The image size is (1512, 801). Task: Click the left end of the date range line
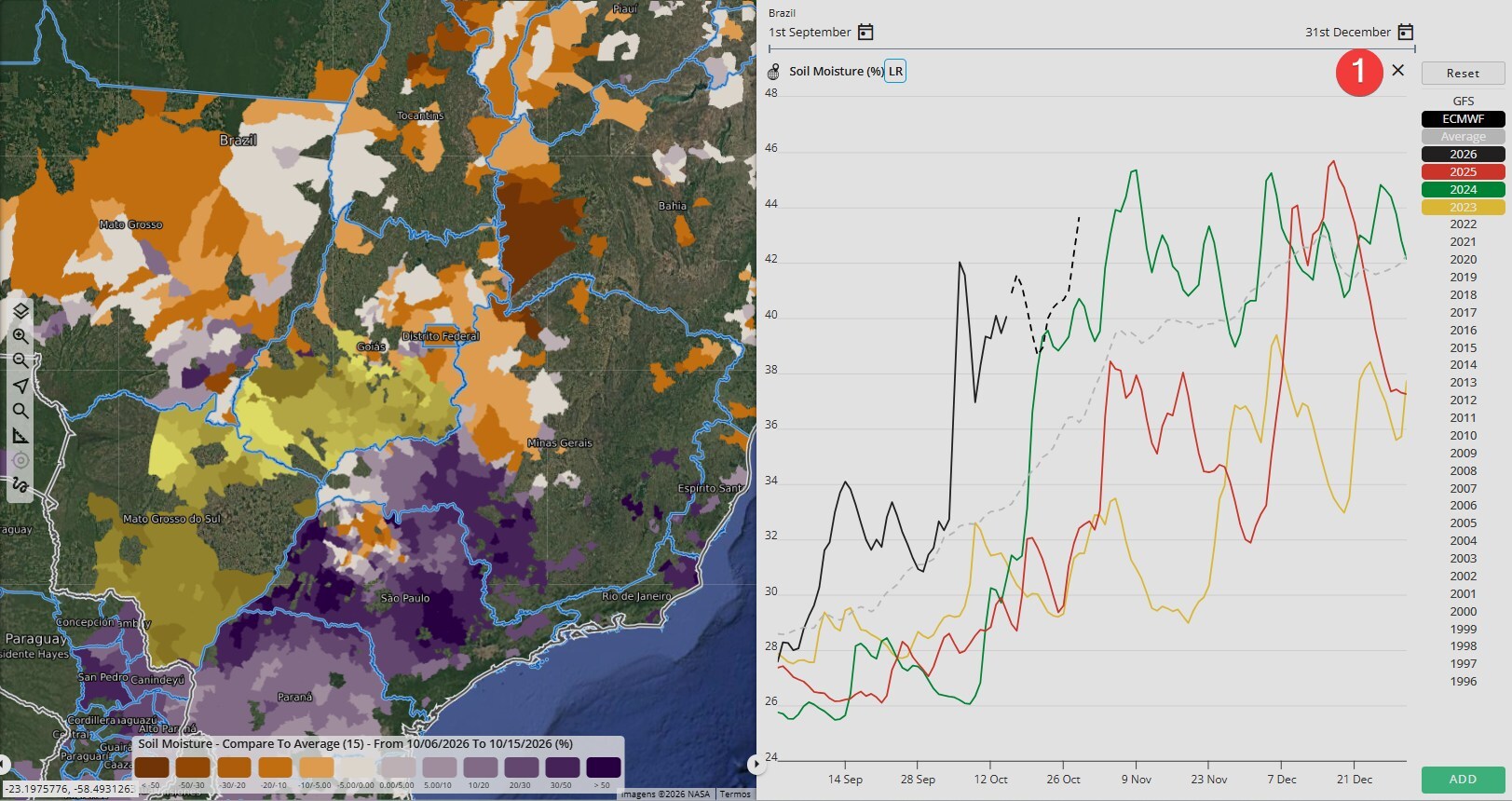pos(770,48)
